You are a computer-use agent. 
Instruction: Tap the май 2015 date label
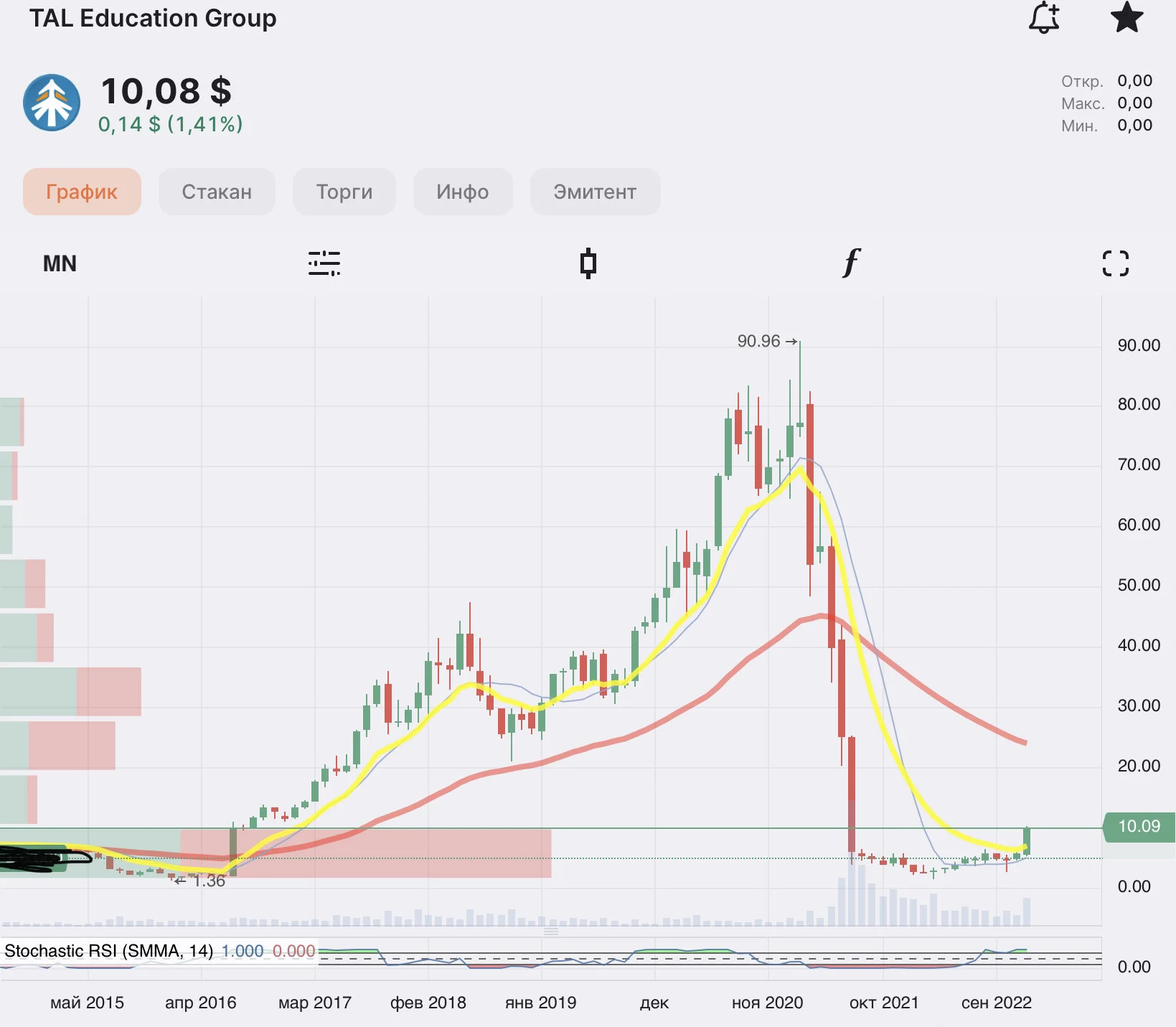(87, 1003)
